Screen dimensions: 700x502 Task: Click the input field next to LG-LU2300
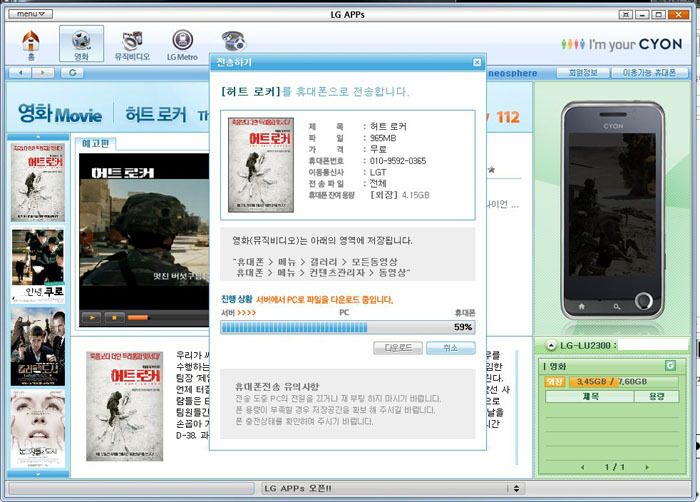pyautogui.click(x=654, y=345)
